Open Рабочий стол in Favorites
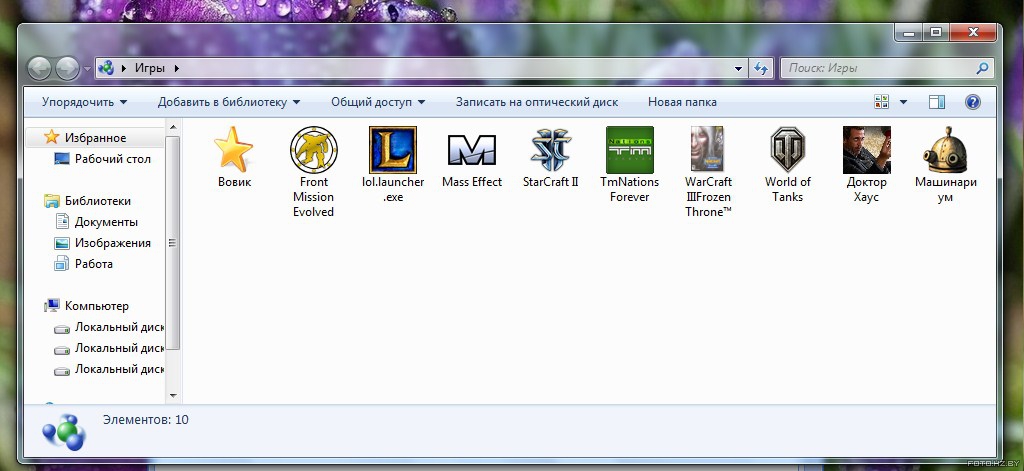This screenshot has width=1024, height=471. 103,159
